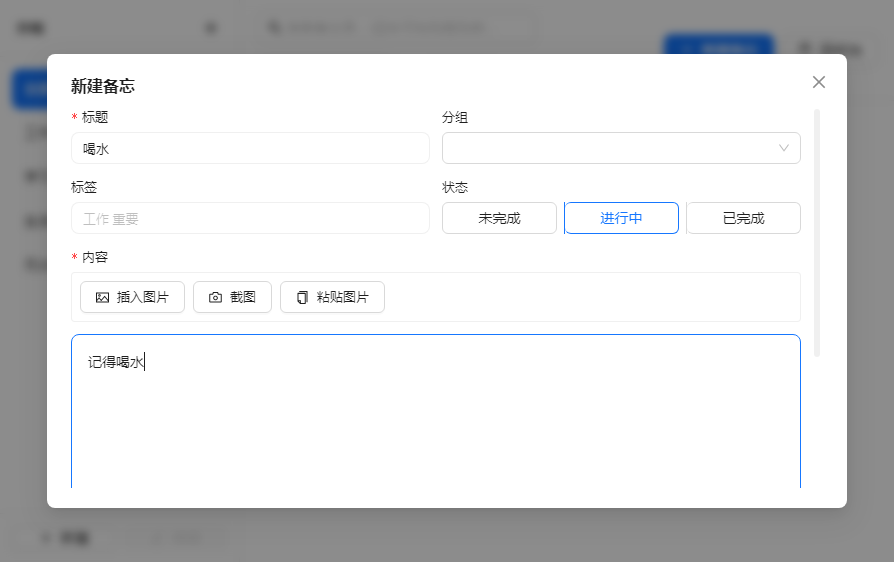Click the 粘贴图片 button
894x562 pixels.
pos(332,297)
